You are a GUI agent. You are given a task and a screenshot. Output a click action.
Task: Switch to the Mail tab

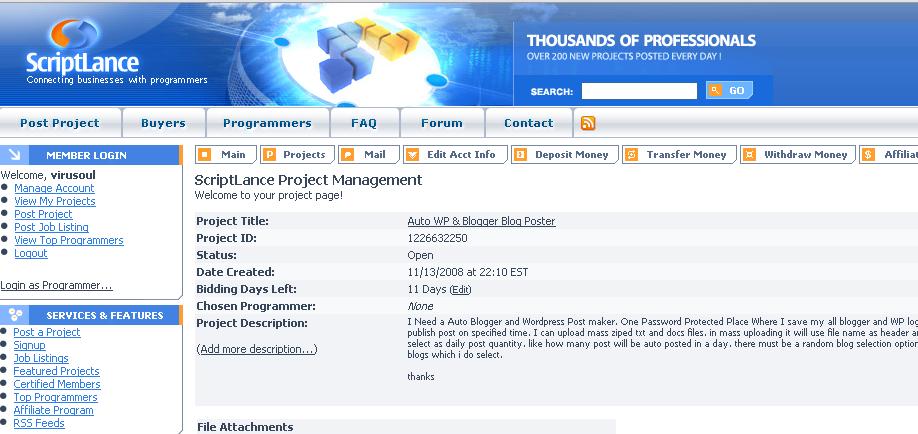pos(369,155)
